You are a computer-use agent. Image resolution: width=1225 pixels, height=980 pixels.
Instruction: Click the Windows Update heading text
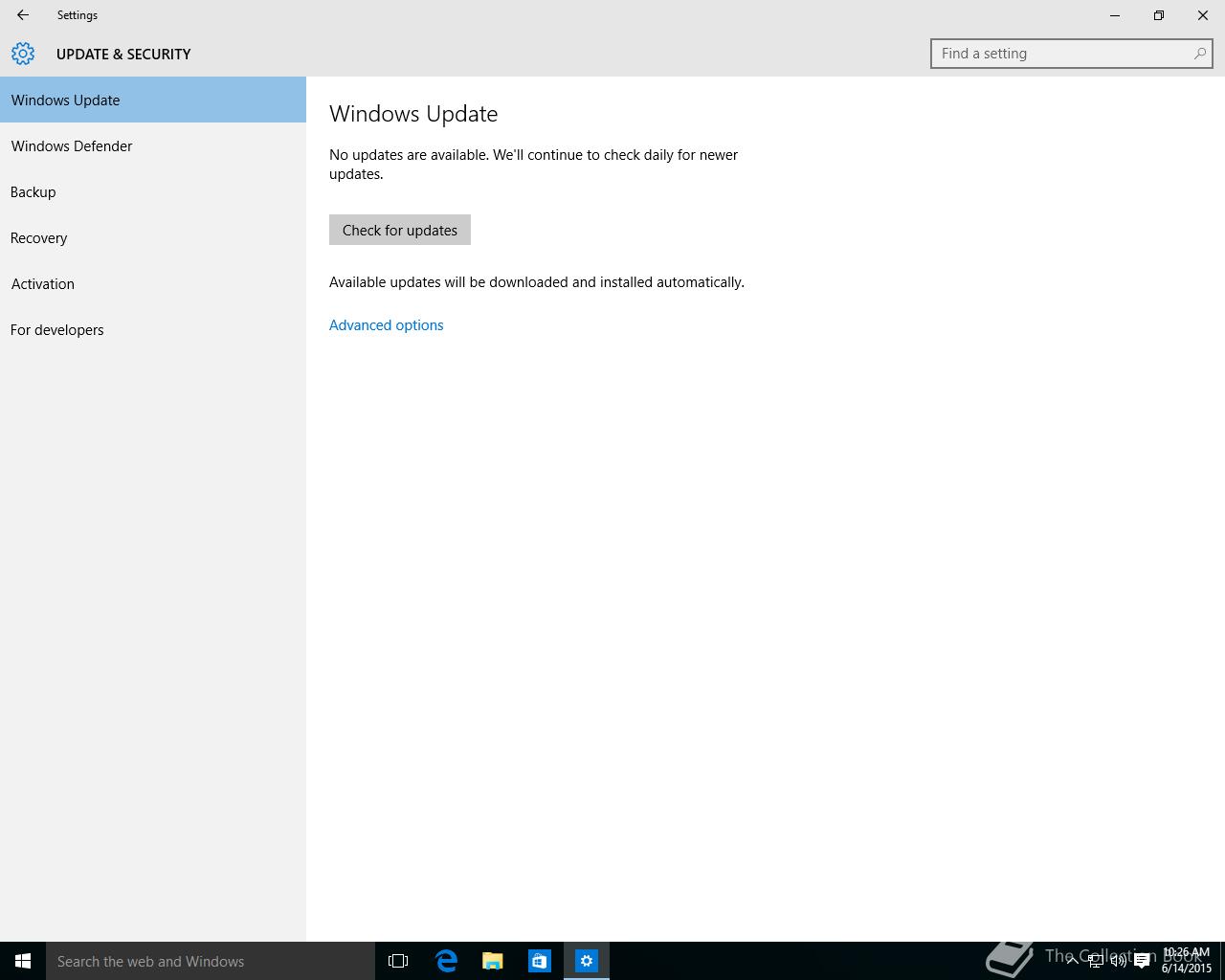[413, 114]
